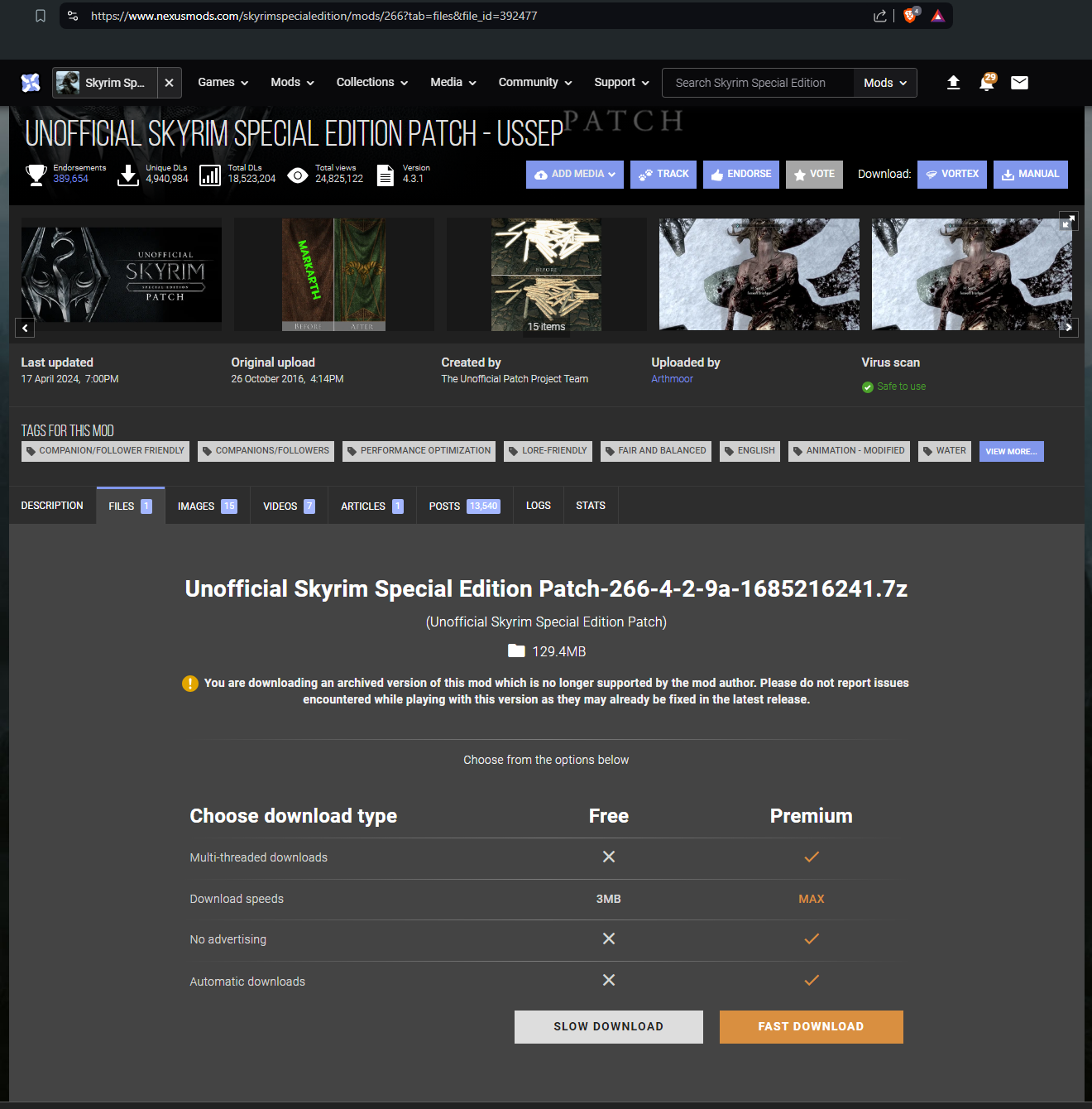Open the Images tab

click(208, 506)
